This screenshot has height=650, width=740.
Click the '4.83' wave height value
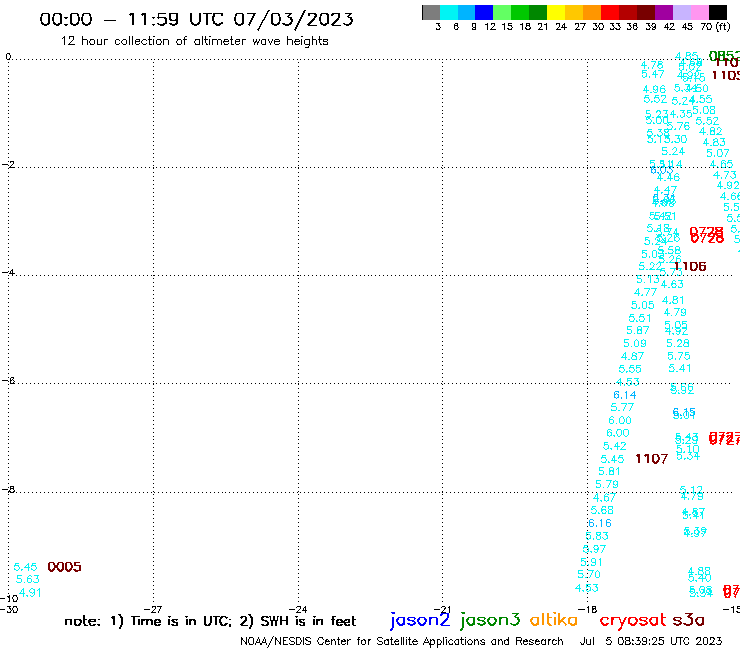click(714, 142)
